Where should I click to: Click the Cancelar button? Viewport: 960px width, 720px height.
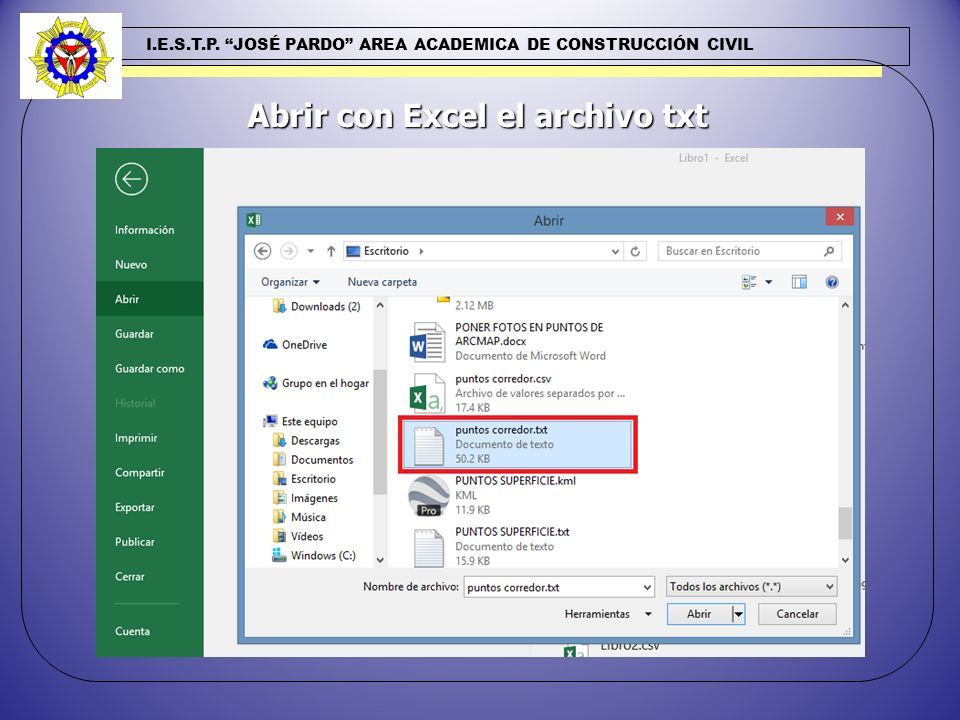coord(797,614)
